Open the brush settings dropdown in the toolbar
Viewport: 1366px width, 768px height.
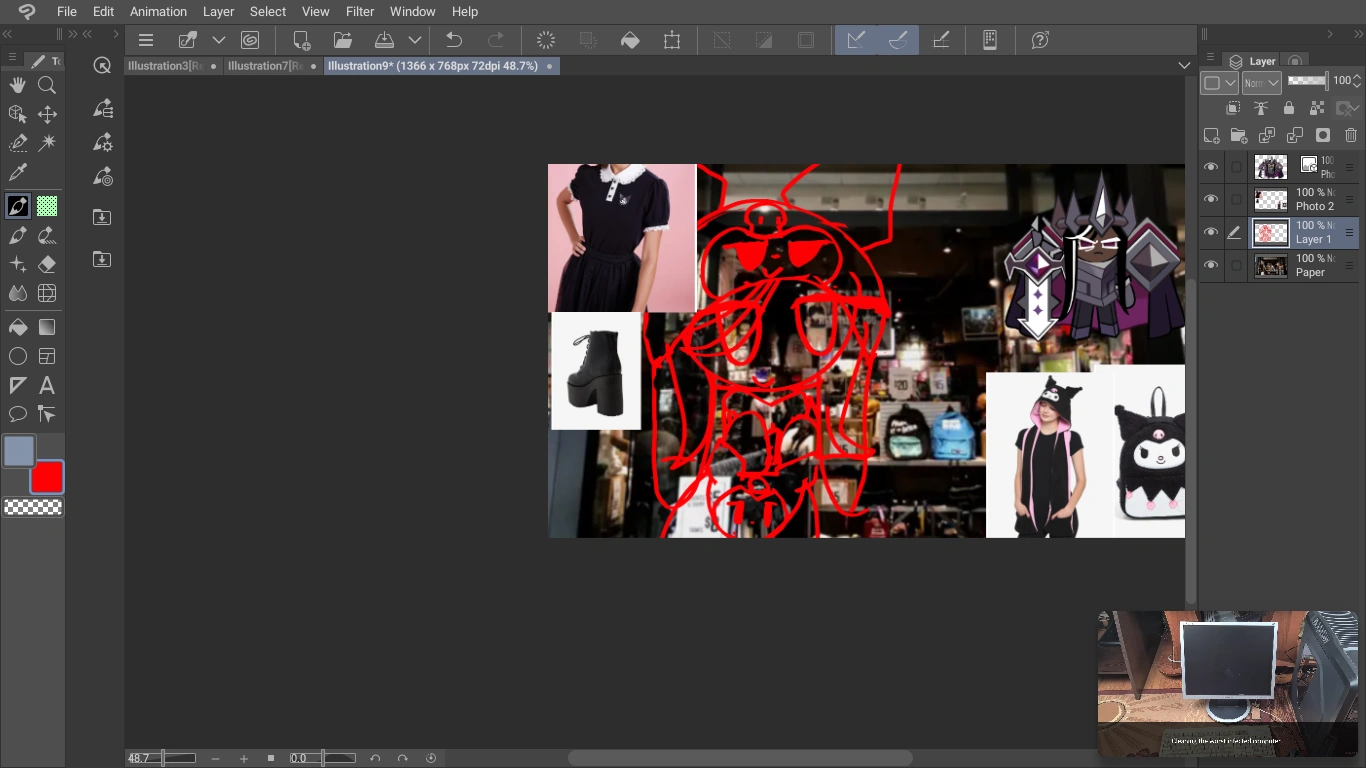[219, 40]
